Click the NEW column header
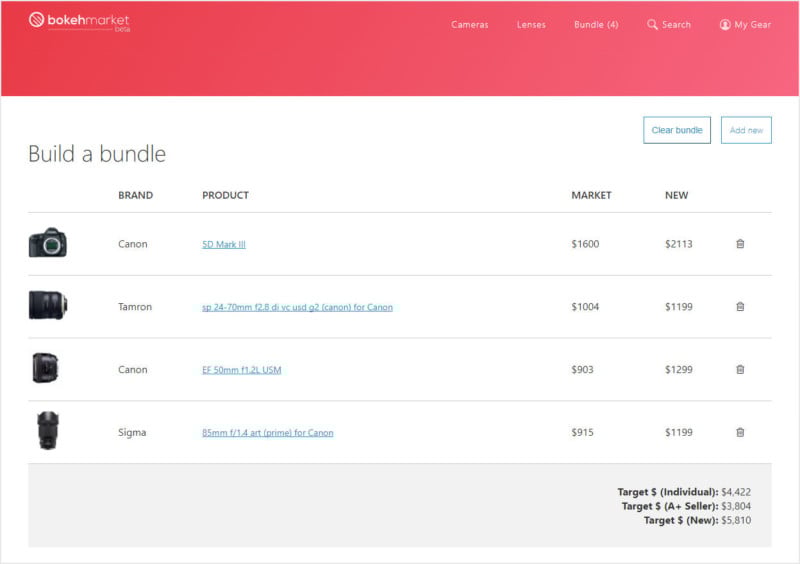 click(676, 195)
